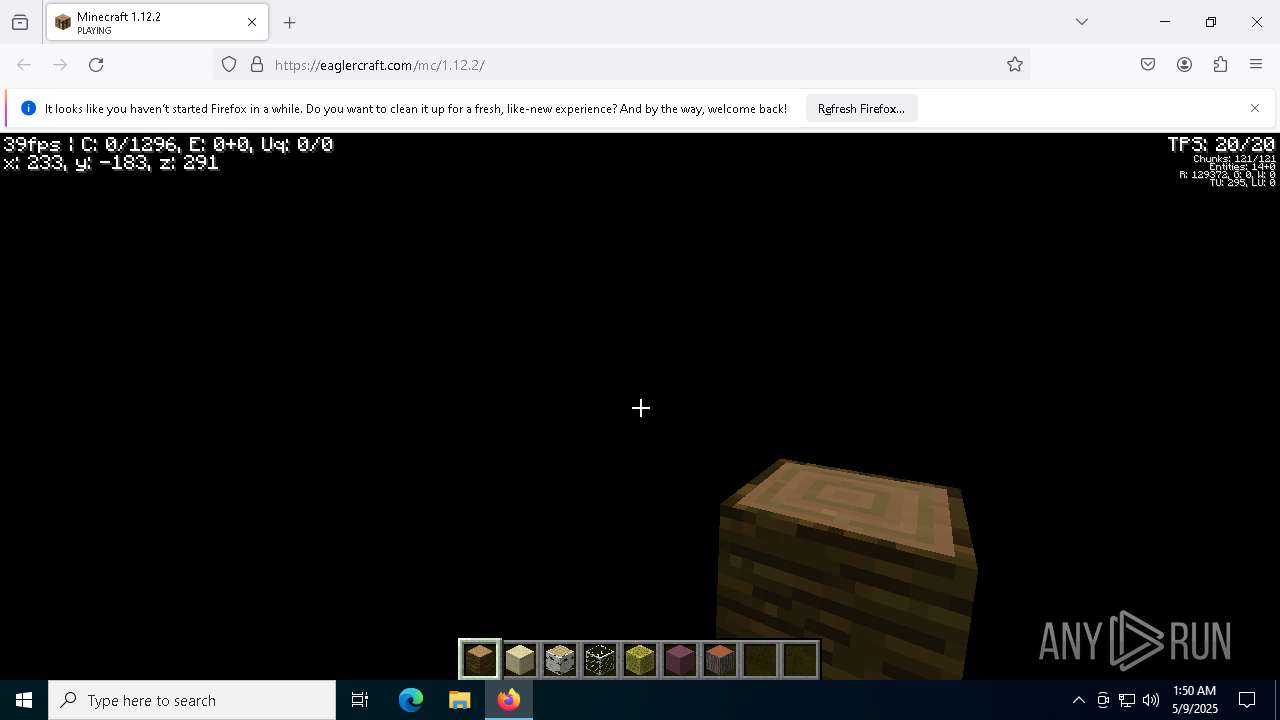Click the notification bar info icon

click(x=28, y=108)
